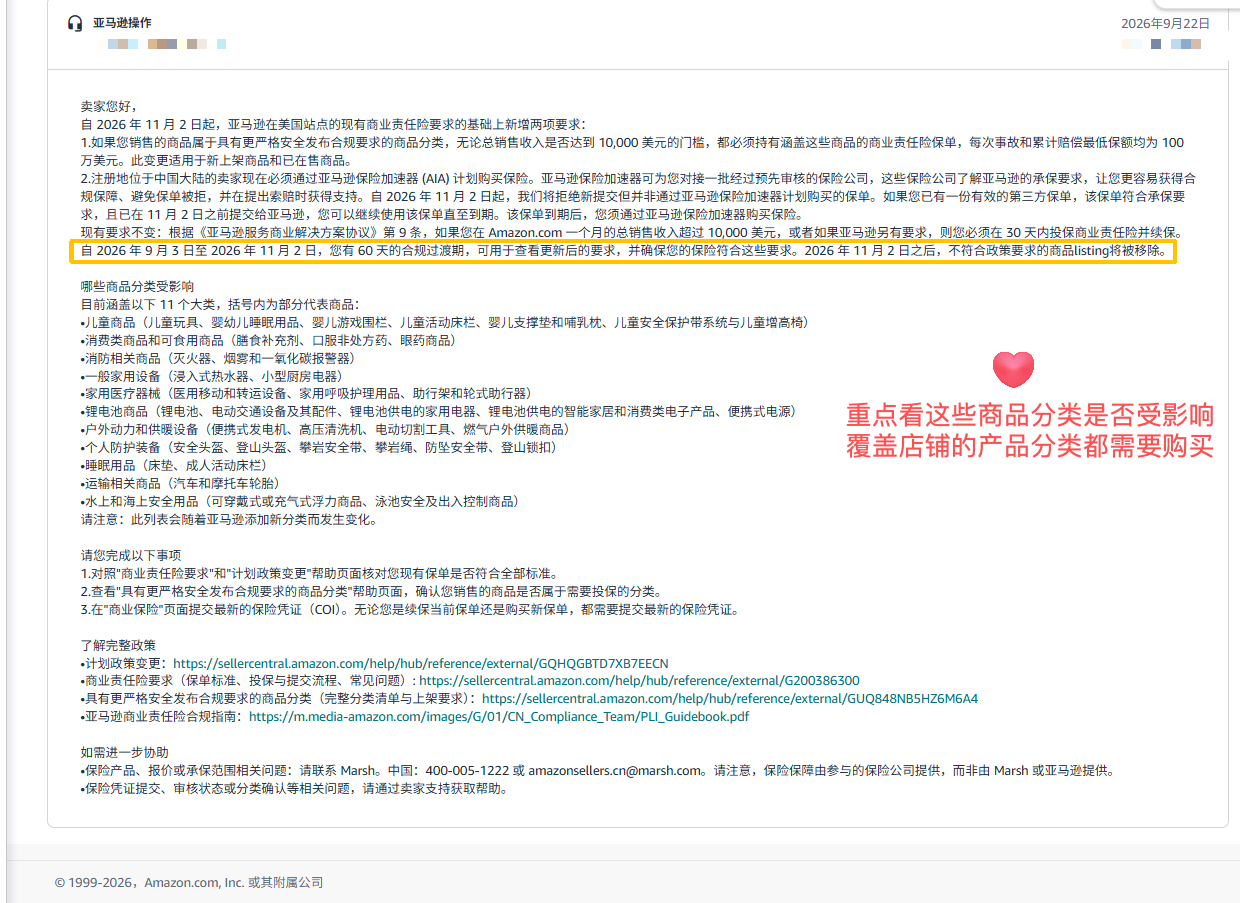
Task: Open the 商业责任险要求 link ending G200386300
Action: click(x=639, y=681)
